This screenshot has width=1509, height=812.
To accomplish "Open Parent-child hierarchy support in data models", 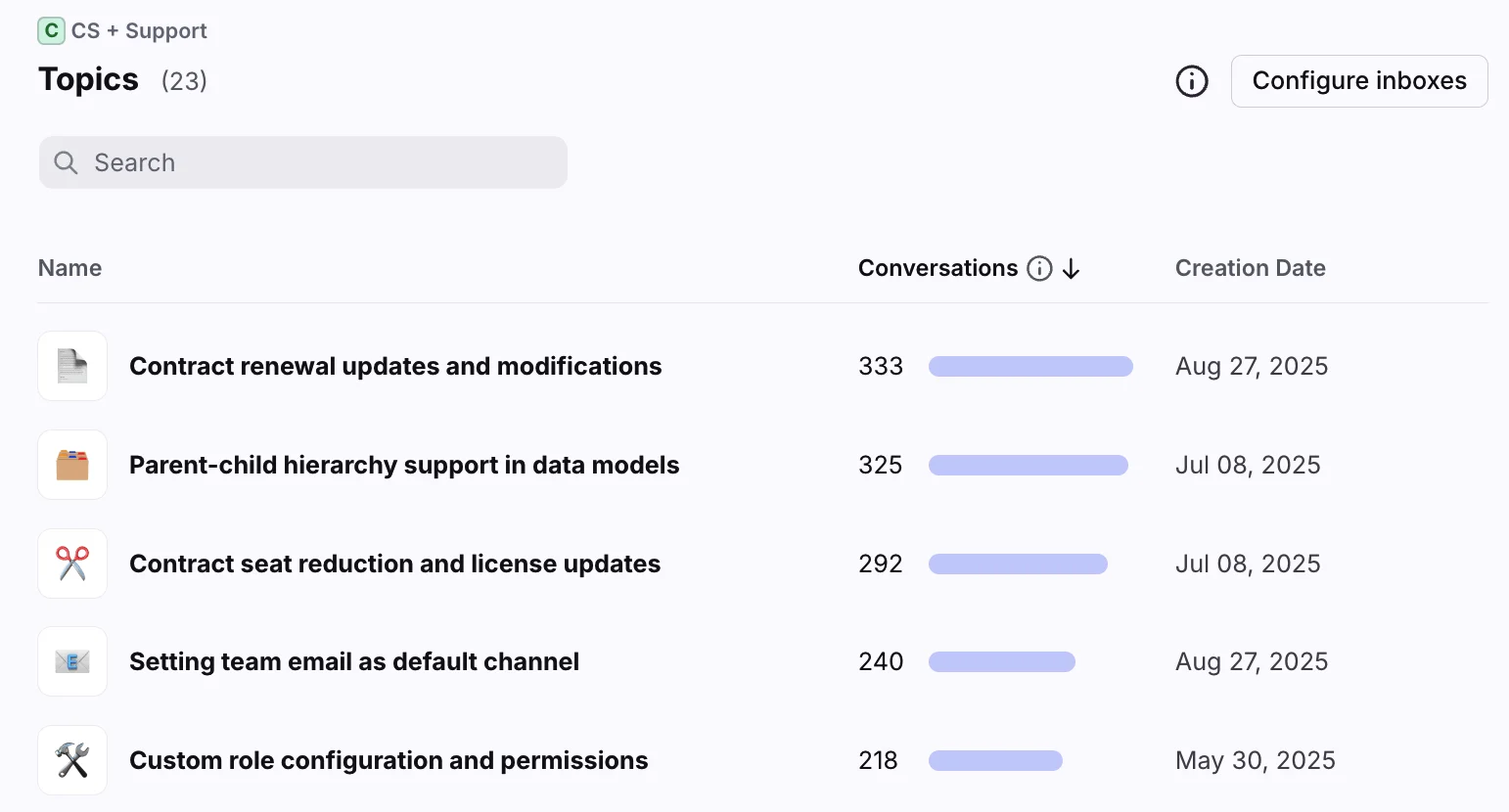I will pyautogui.click(x=404, y=465).
